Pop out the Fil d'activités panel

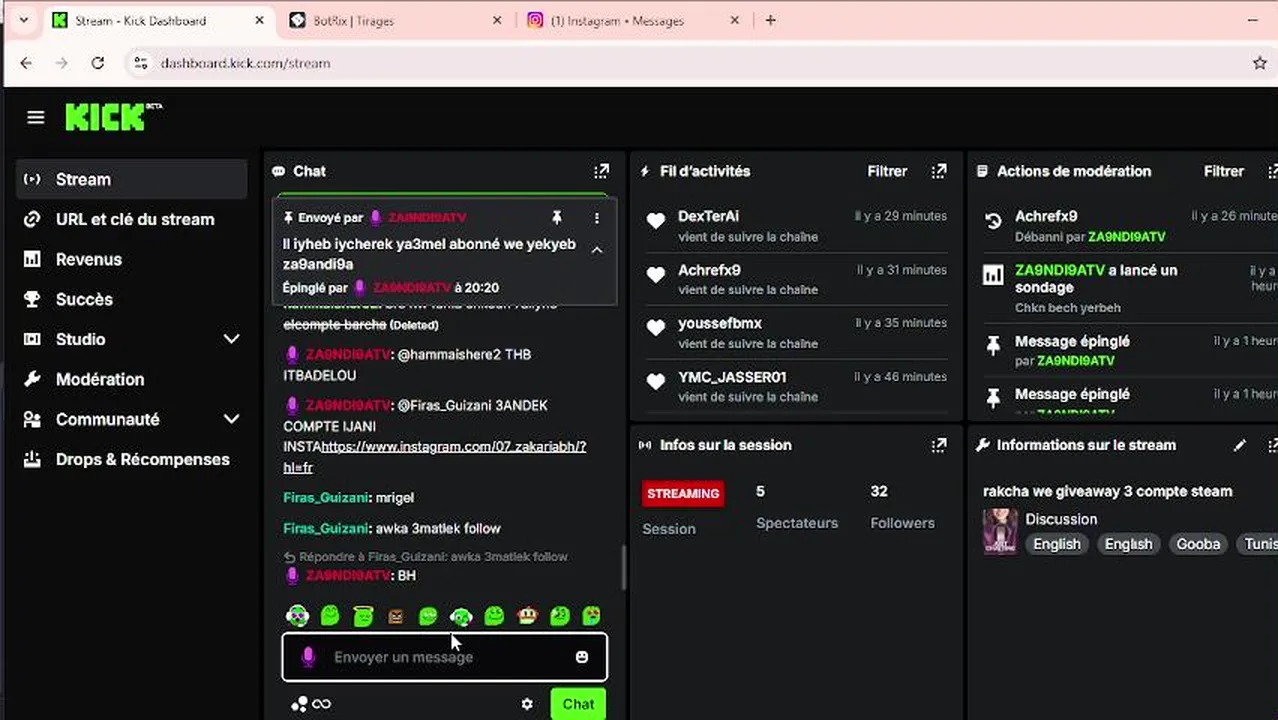[939, 171]
